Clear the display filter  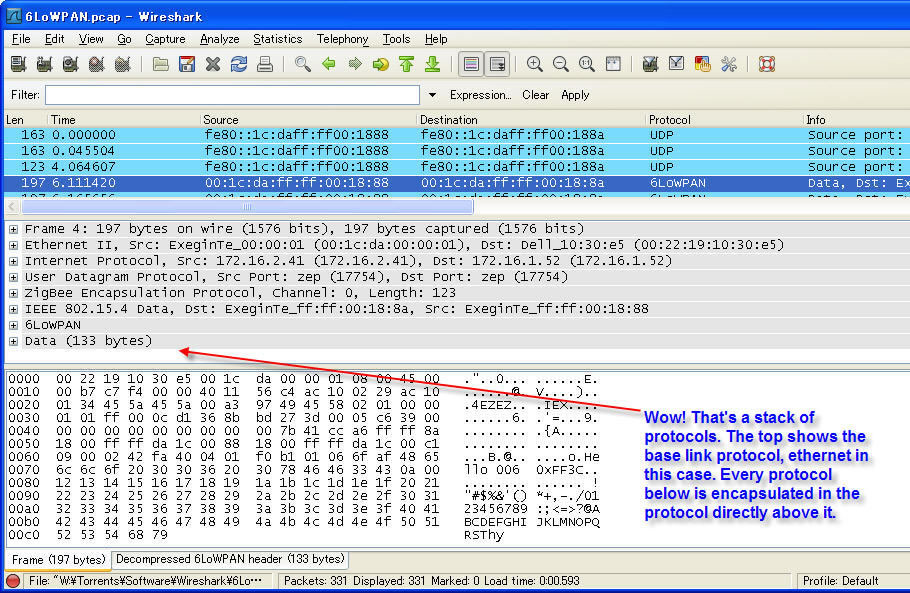coord(535,95)
